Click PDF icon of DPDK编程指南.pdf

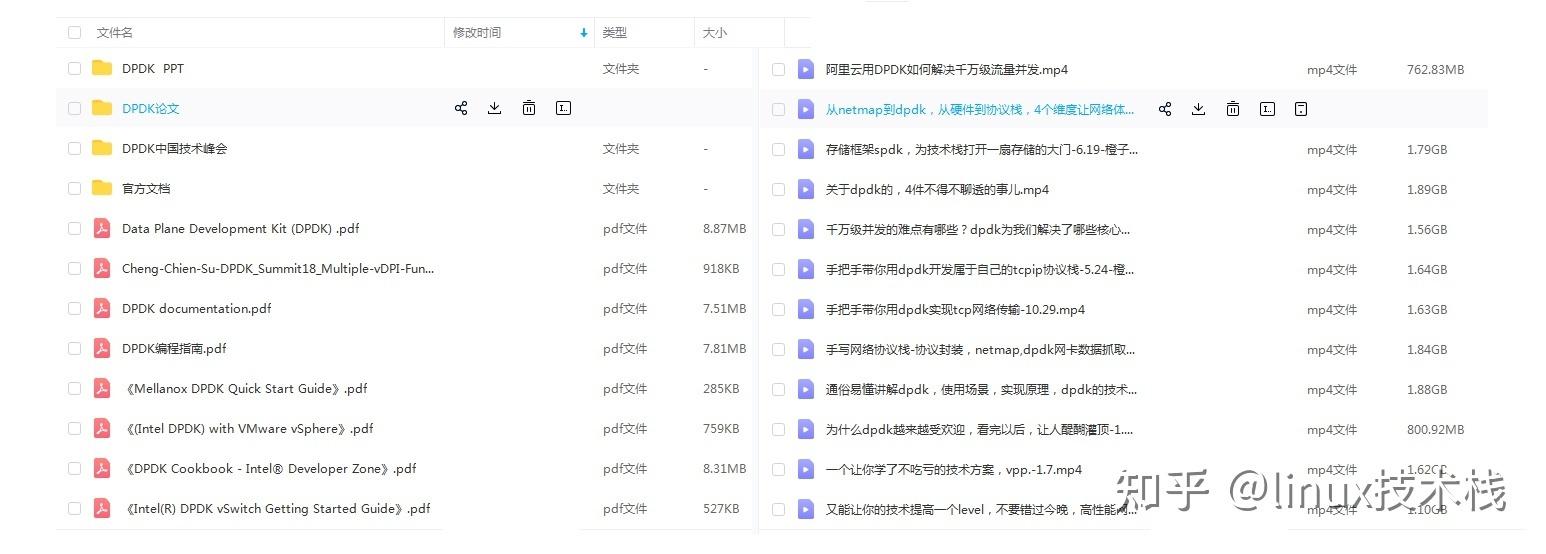point(102,348)
